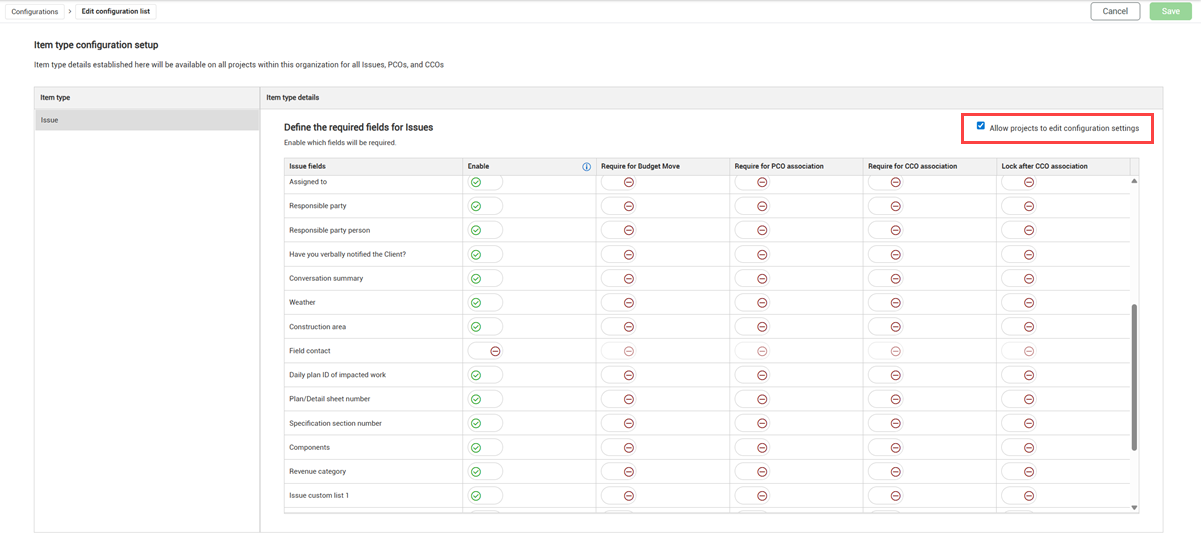Require Components for Budget Move
This screenshot has width=1201, height=535.
619,447
